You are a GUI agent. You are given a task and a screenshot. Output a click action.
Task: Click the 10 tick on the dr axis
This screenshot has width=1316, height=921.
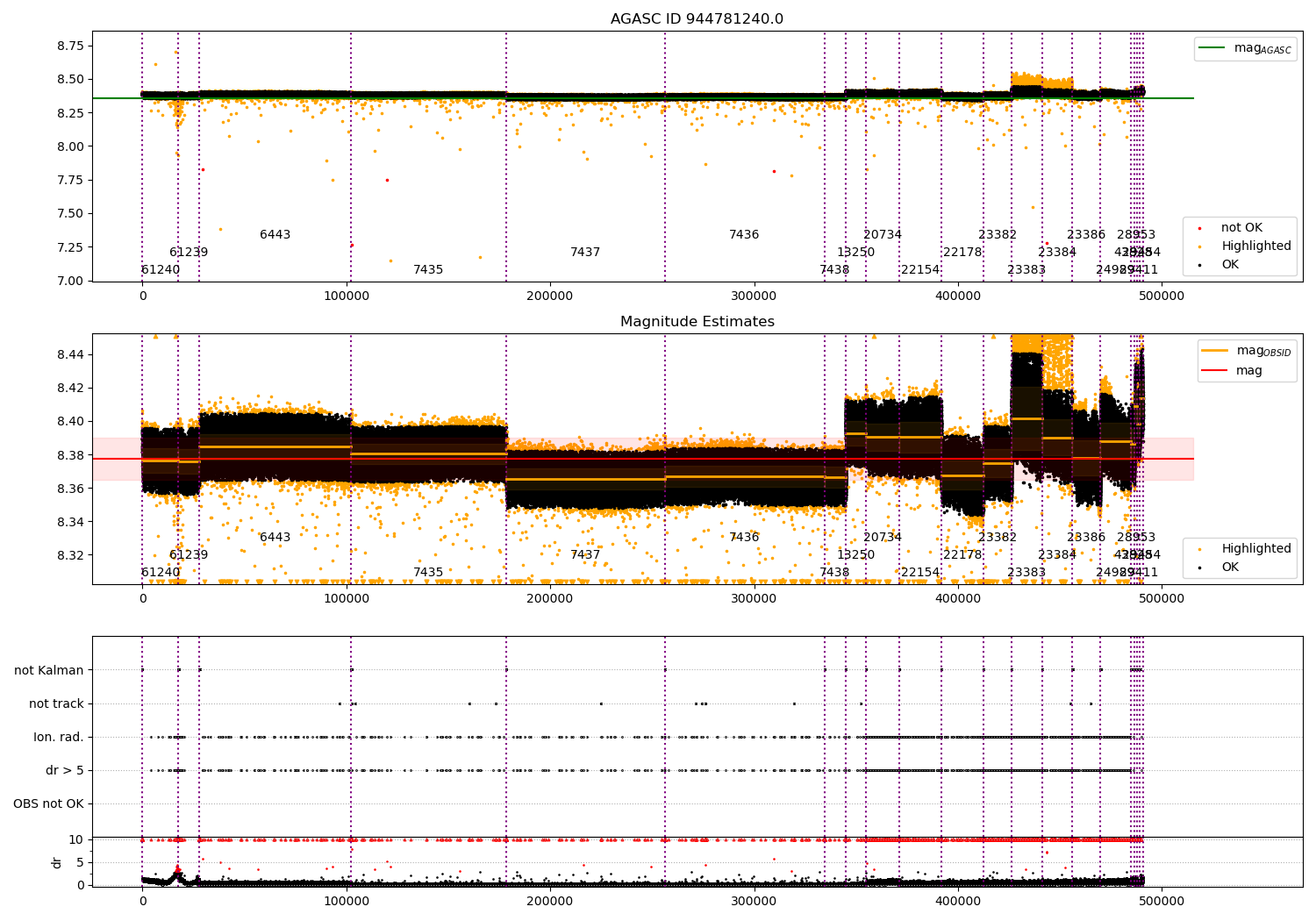tap(77, 840)
